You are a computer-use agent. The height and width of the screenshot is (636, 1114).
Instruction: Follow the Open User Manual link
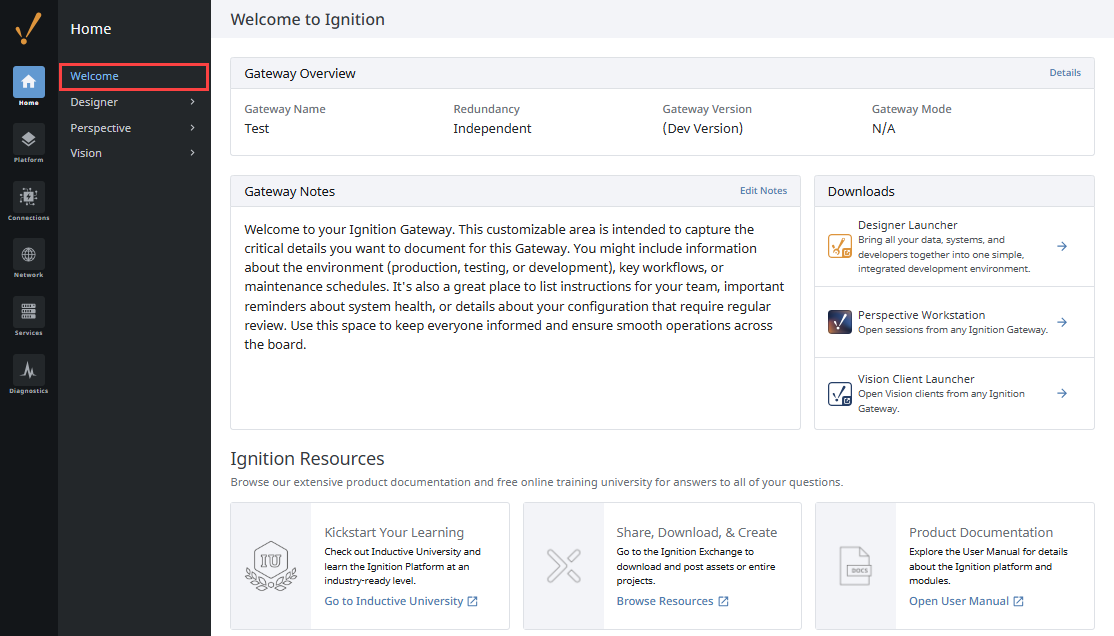(958, 601)
